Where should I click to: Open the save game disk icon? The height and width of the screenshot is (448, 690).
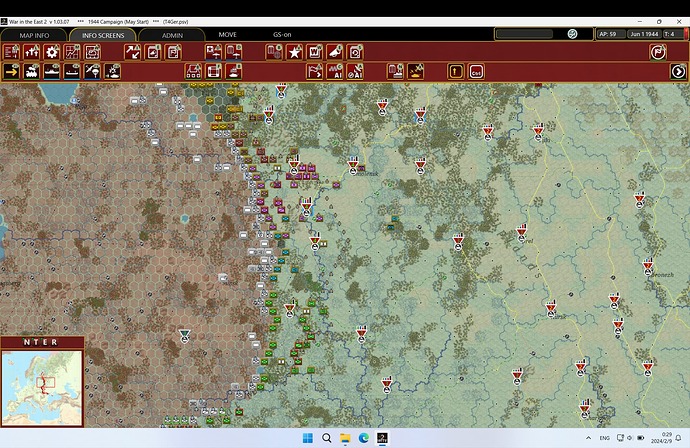(355, 52)
